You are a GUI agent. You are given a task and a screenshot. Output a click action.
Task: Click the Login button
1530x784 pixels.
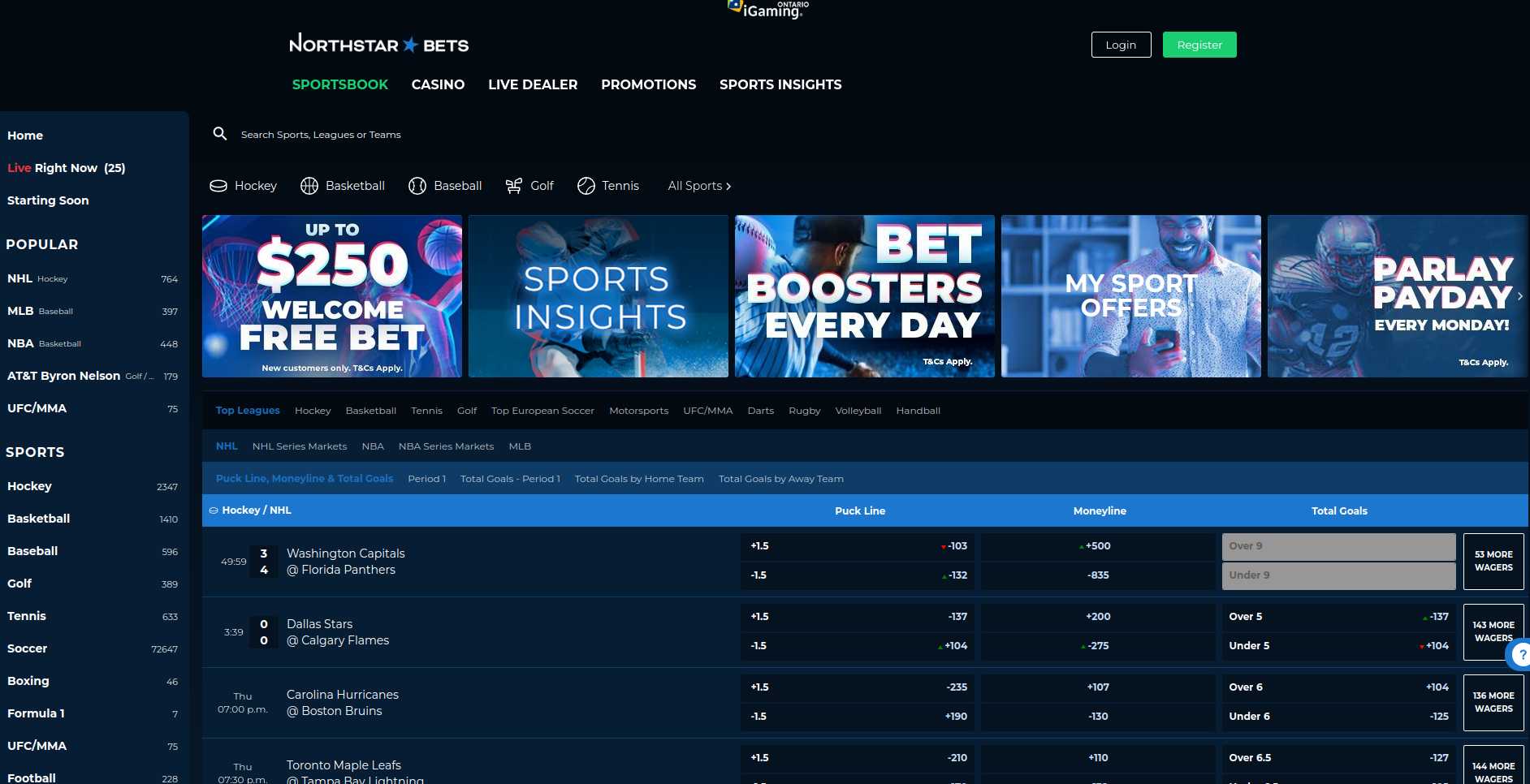click(x=1121, y=45)
